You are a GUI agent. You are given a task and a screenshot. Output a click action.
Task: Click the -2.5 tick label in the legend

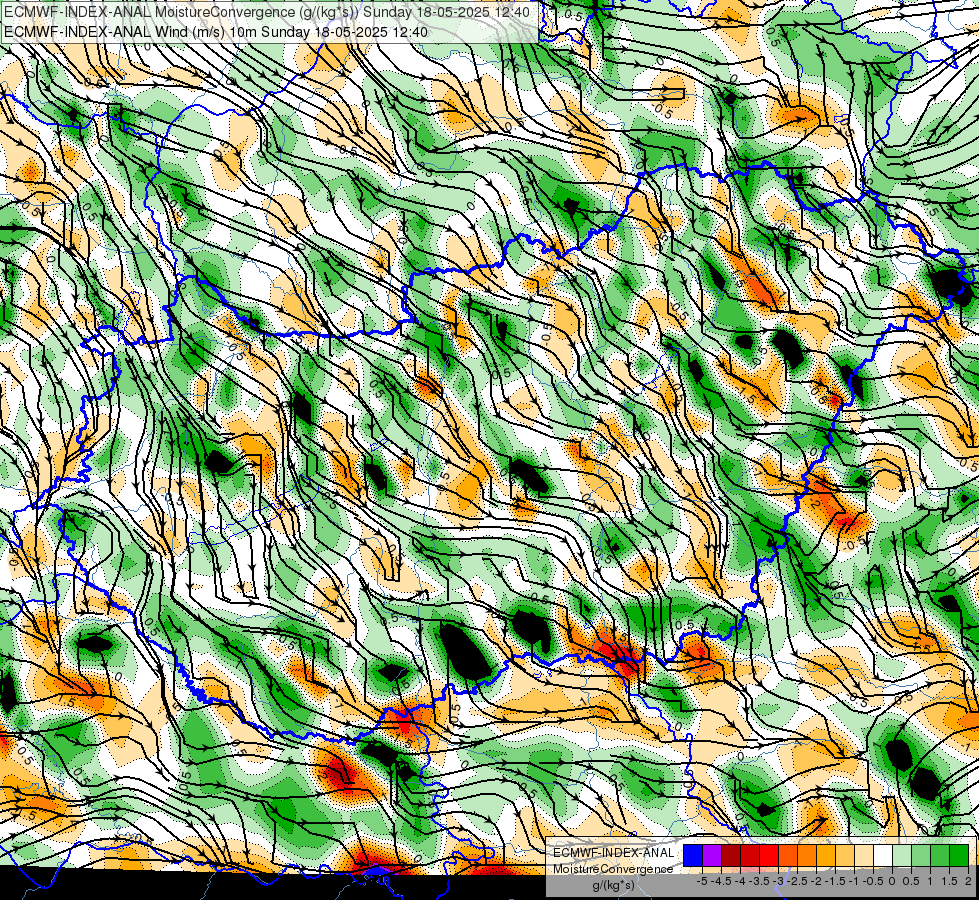tap(797, 881)
